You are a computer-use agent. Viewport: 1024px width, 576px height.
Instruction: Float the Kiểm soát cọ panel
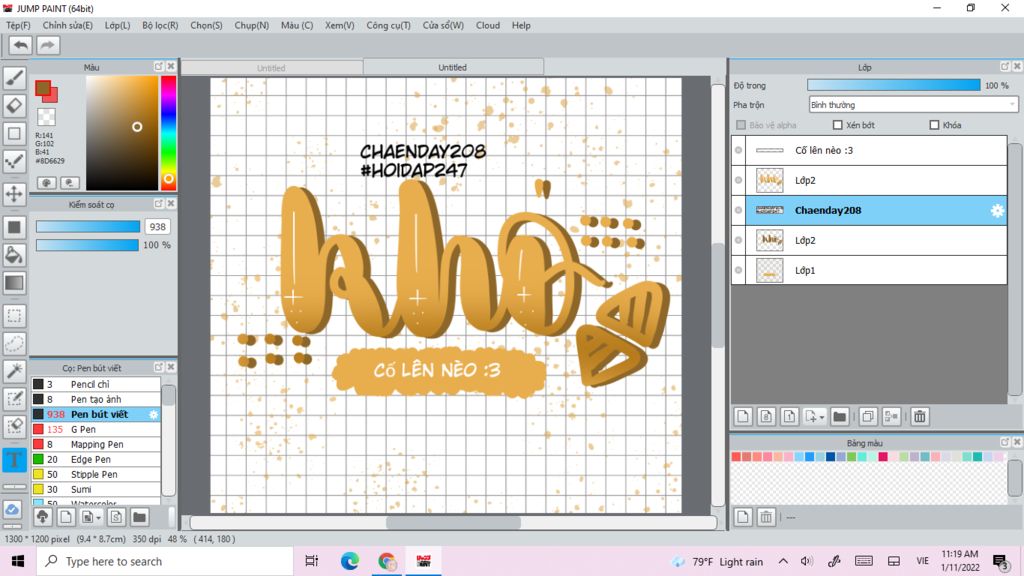pyautogui.click(x=159, y=204)
